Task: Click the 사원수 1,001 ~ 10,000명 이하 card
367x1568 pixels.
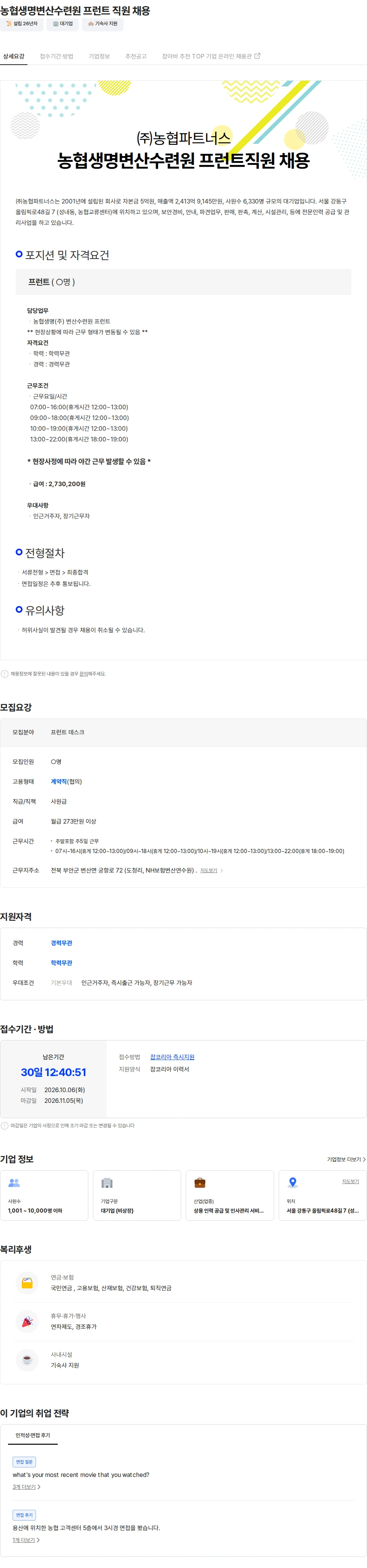Action: point(44,1195)
